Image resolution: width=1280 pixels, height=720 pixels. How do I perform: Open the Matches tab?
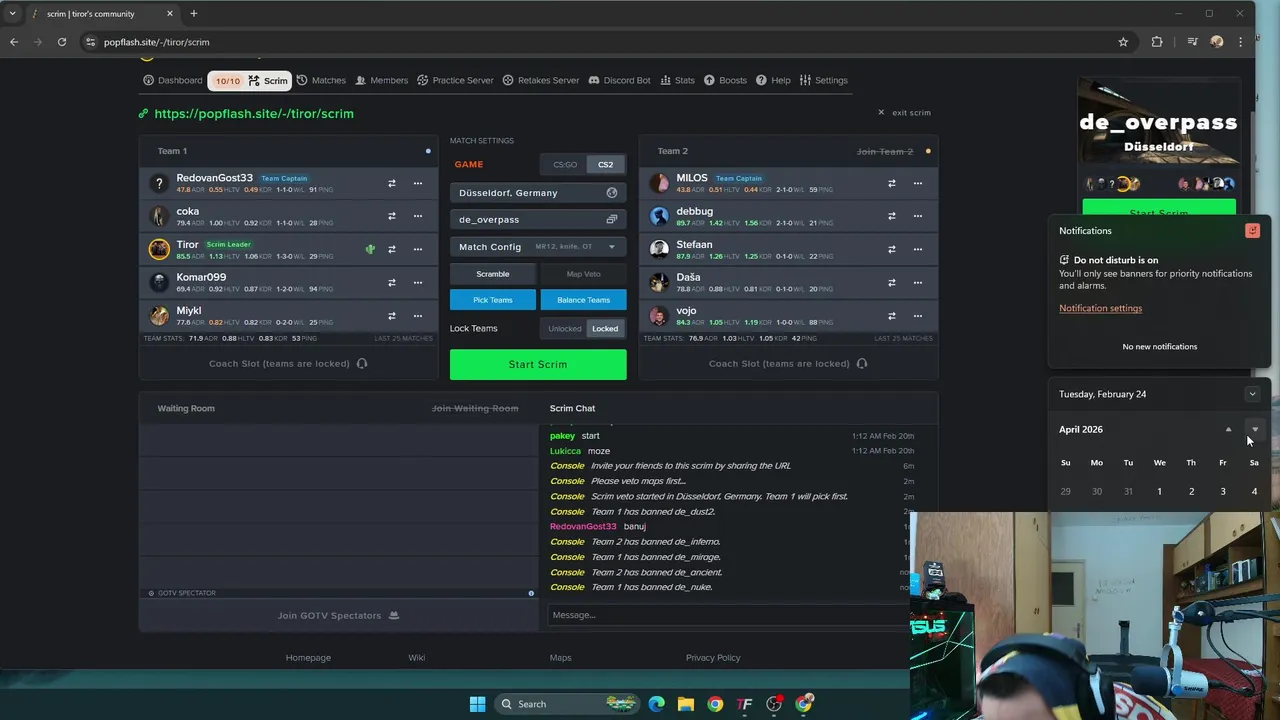[321, 80]
